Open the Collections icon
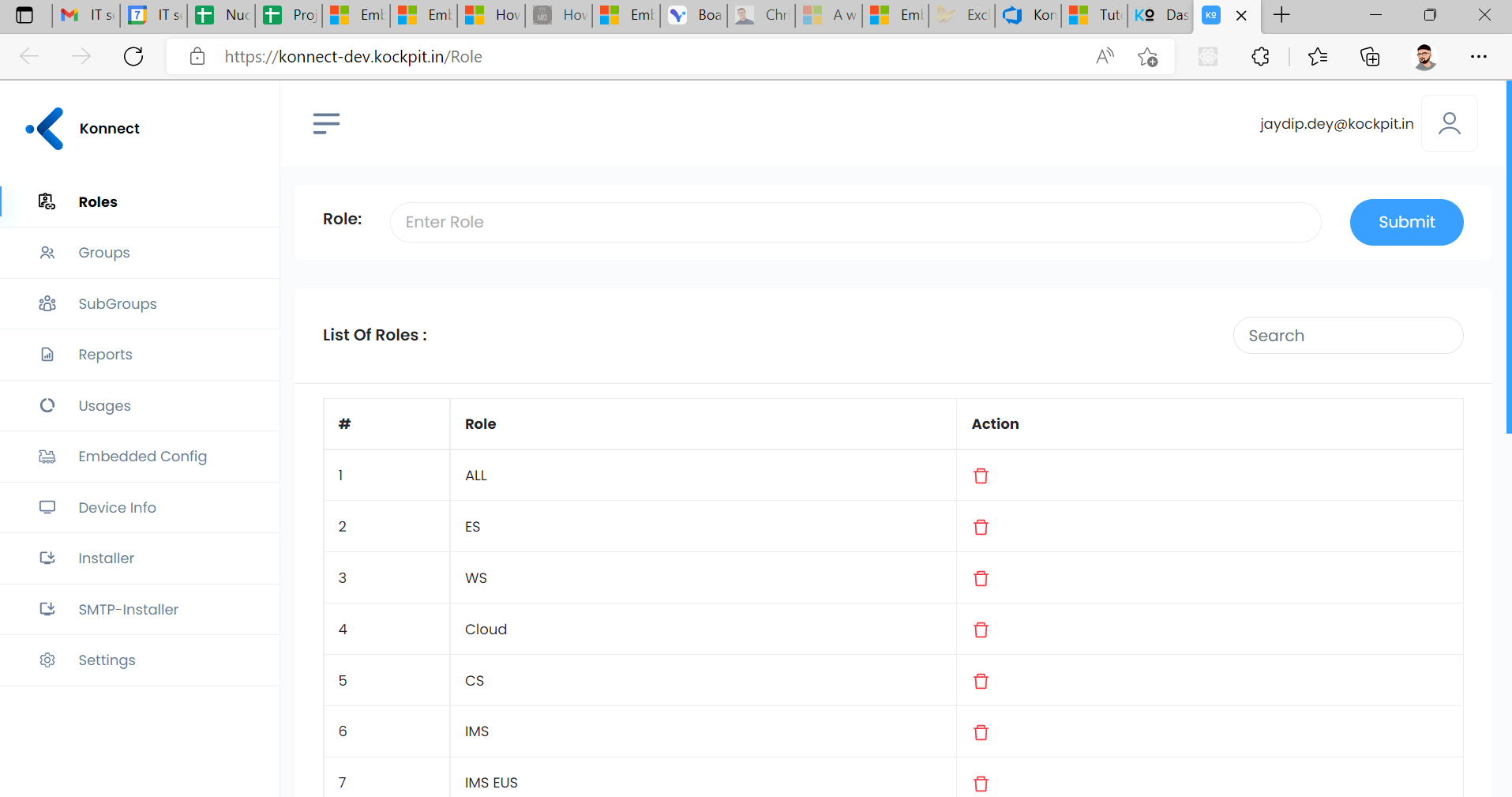Screen dimensions: 1512x797 click(x=1370, y=56)
